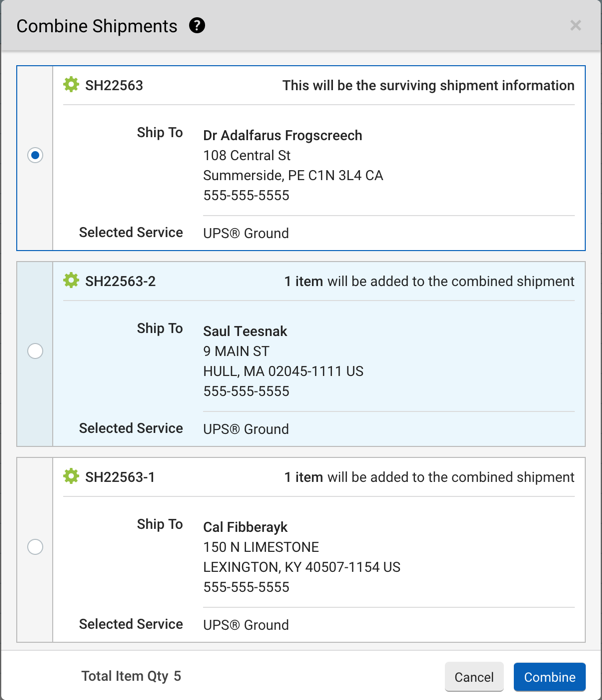Image resolution: width=602 pixels, height=700 pixels.
Task: Click the gear icon beside SH22563
Action: 71,85
